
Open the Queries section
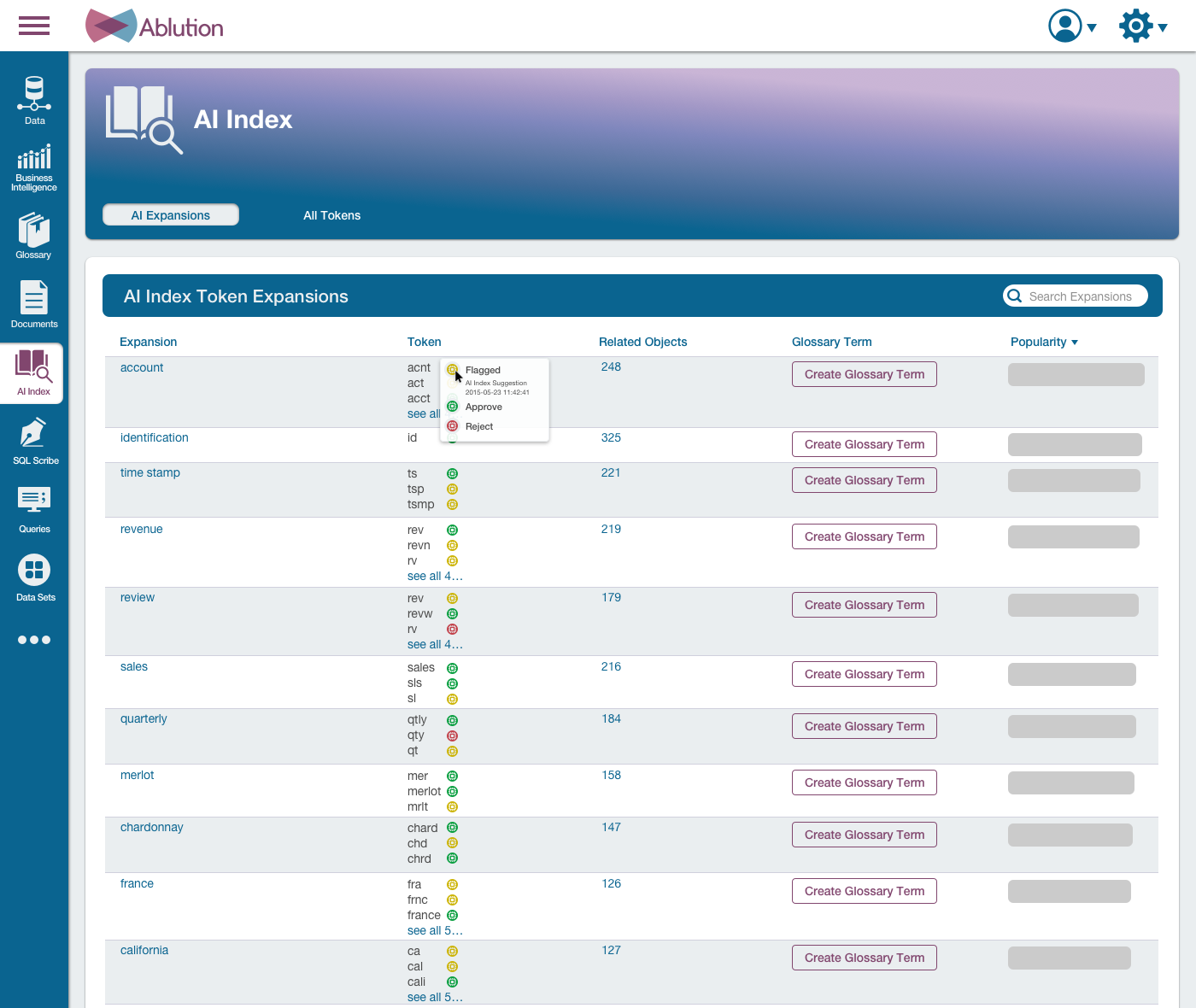coord(34,510)
